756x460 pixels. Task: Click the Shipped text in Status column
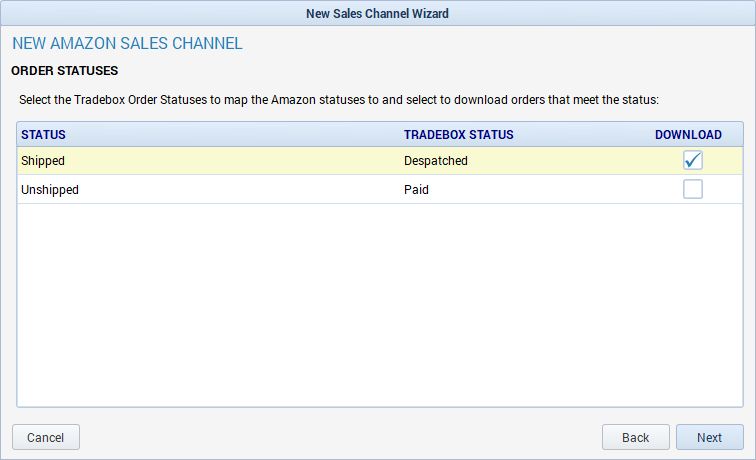(x=43, y=161)
